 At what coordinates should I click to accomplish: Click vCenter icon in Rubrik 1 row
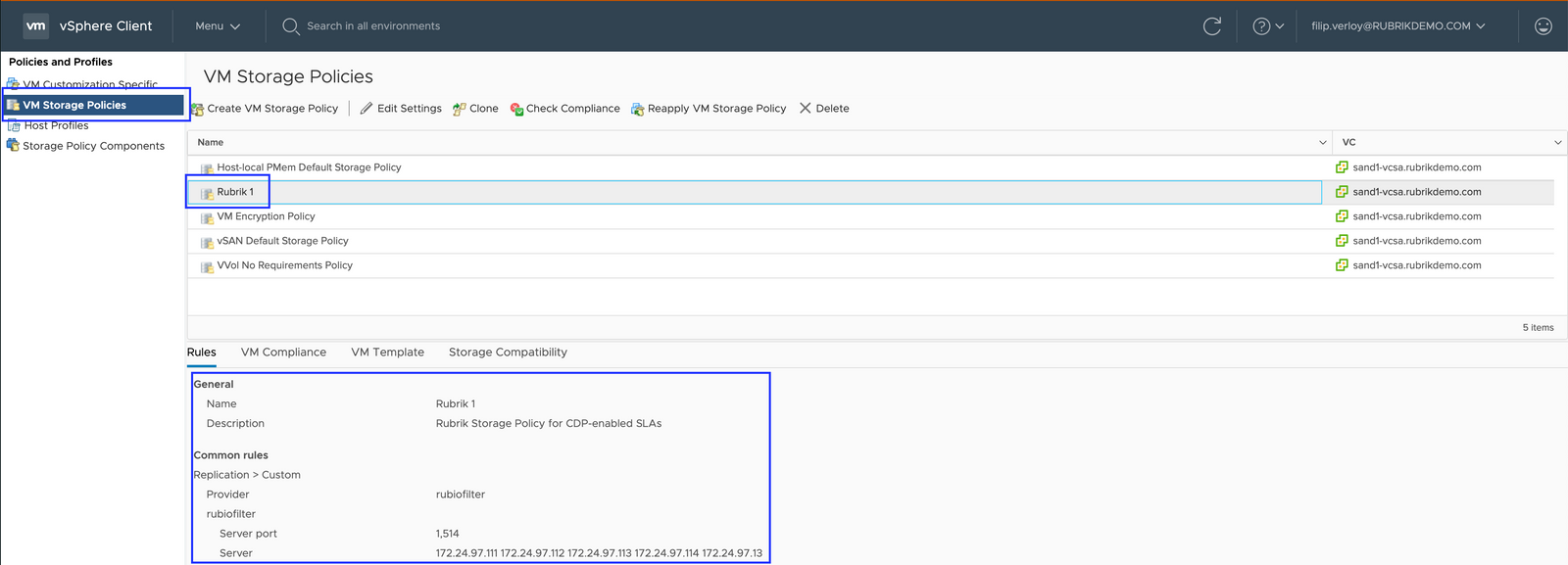pos(1342,192)
